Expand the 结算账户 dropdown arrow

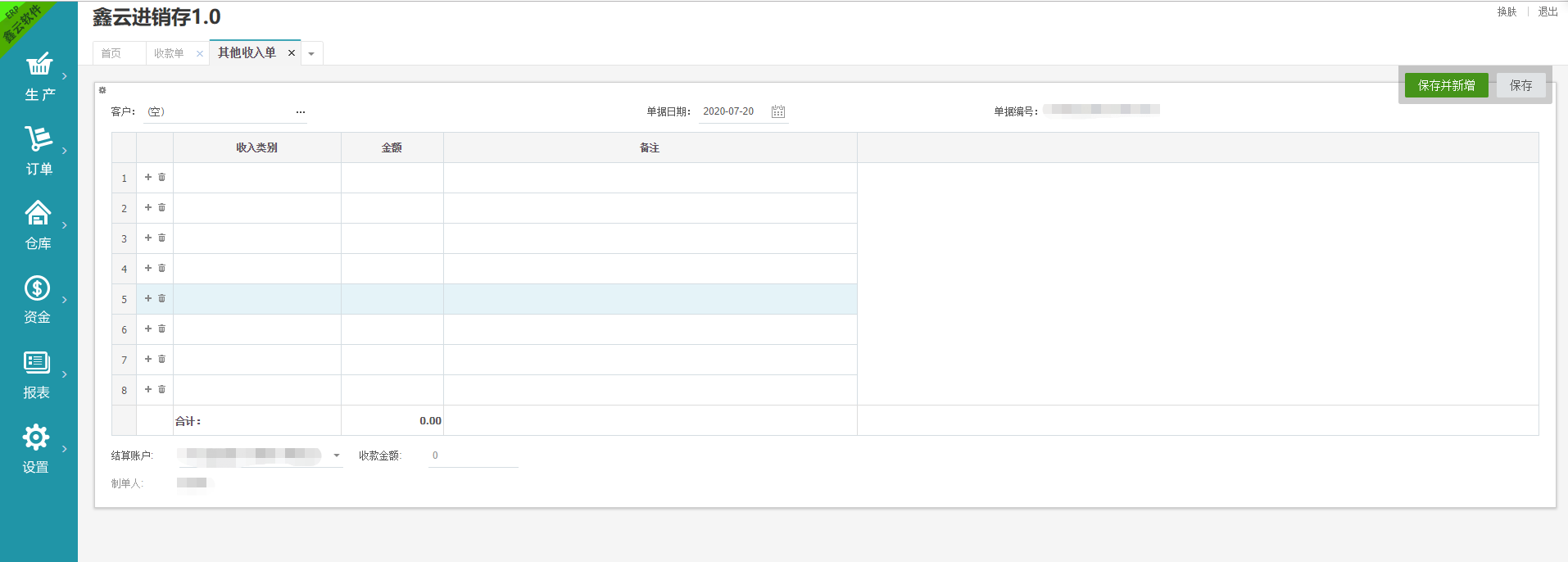point(336,455)
